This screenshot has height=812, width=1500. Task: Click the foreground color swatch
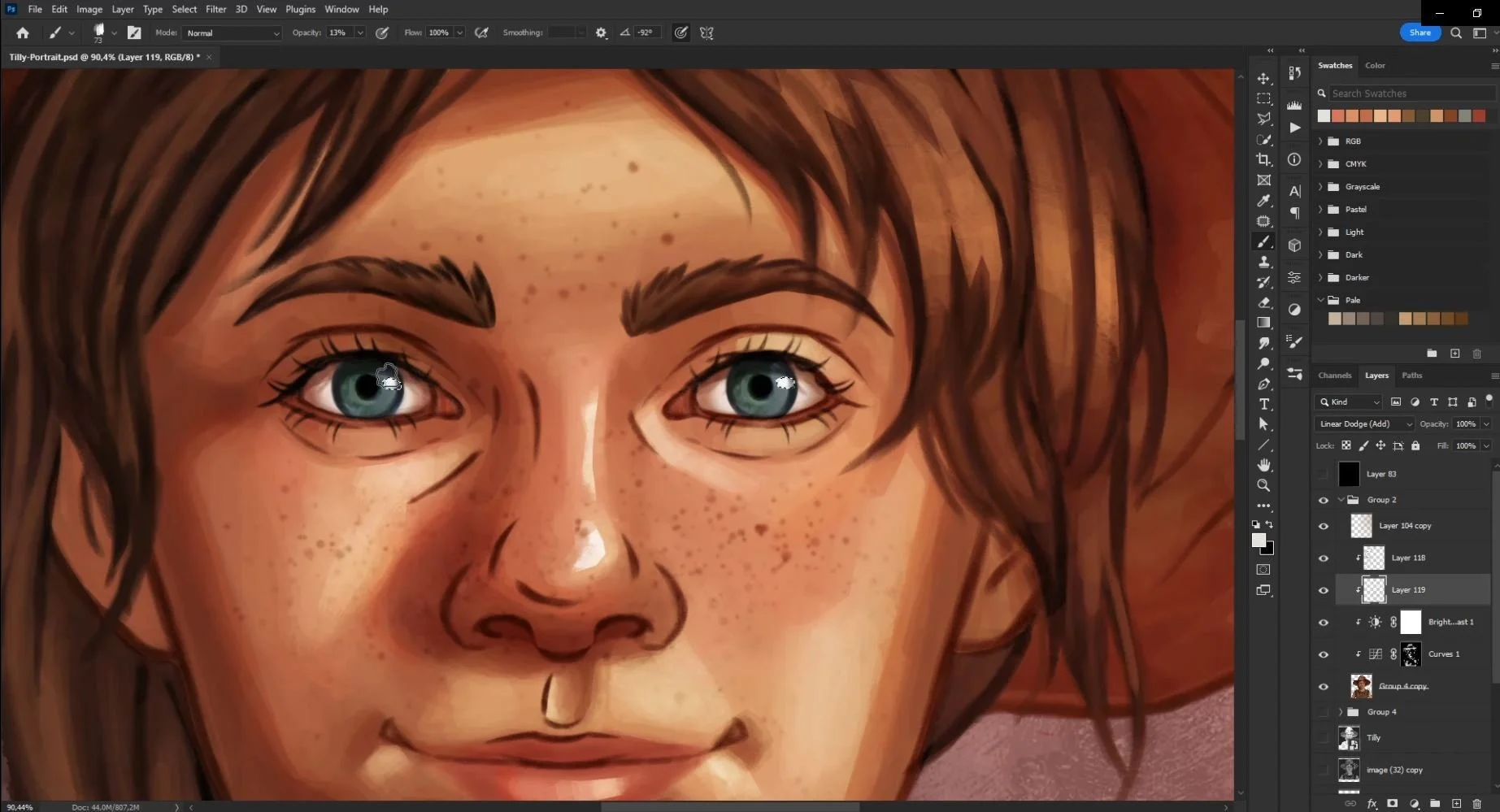point(1258,541)
